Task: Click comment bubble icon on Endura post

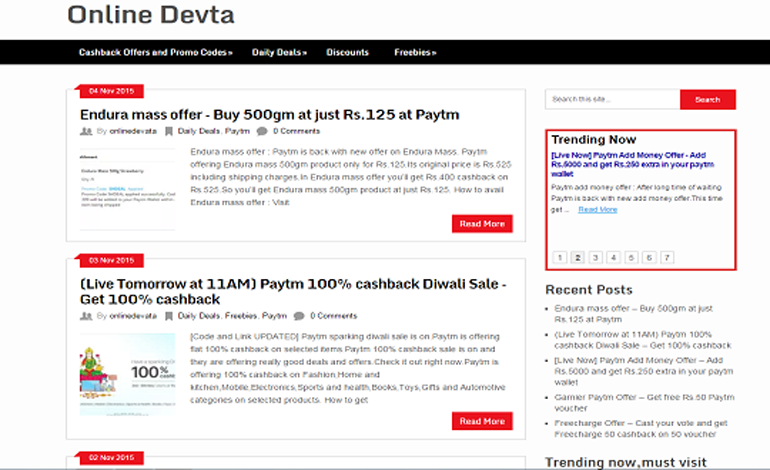Action: click(x=262, y=131)
